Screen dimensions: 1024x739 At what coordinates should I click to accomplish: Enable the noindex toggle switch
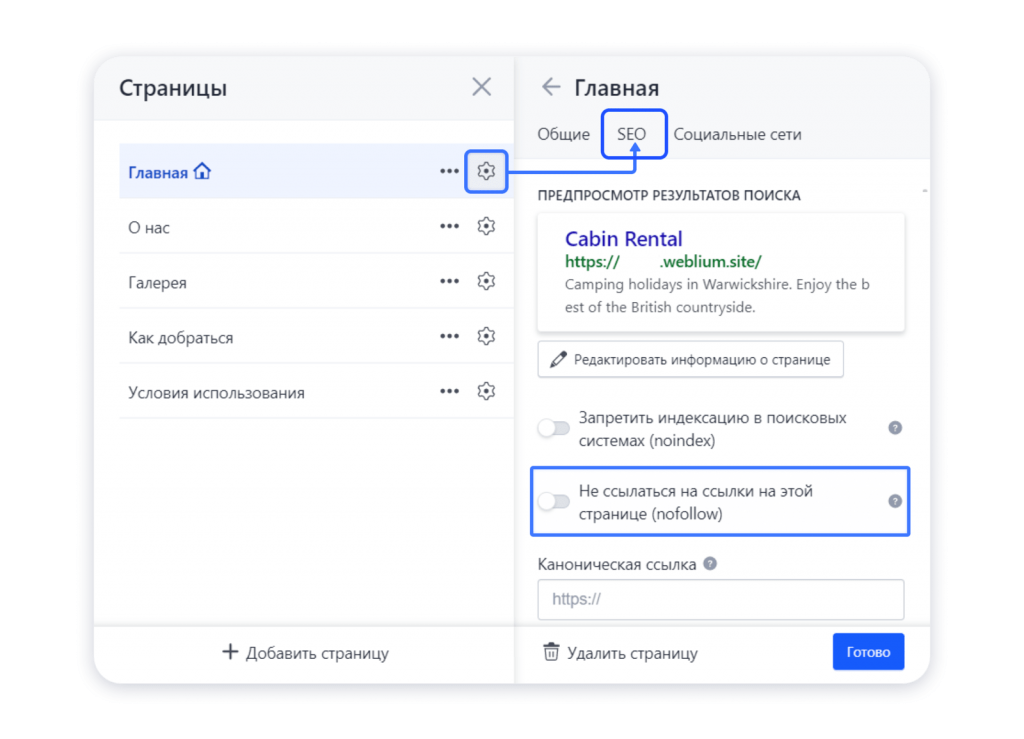(x=554, y=428)
